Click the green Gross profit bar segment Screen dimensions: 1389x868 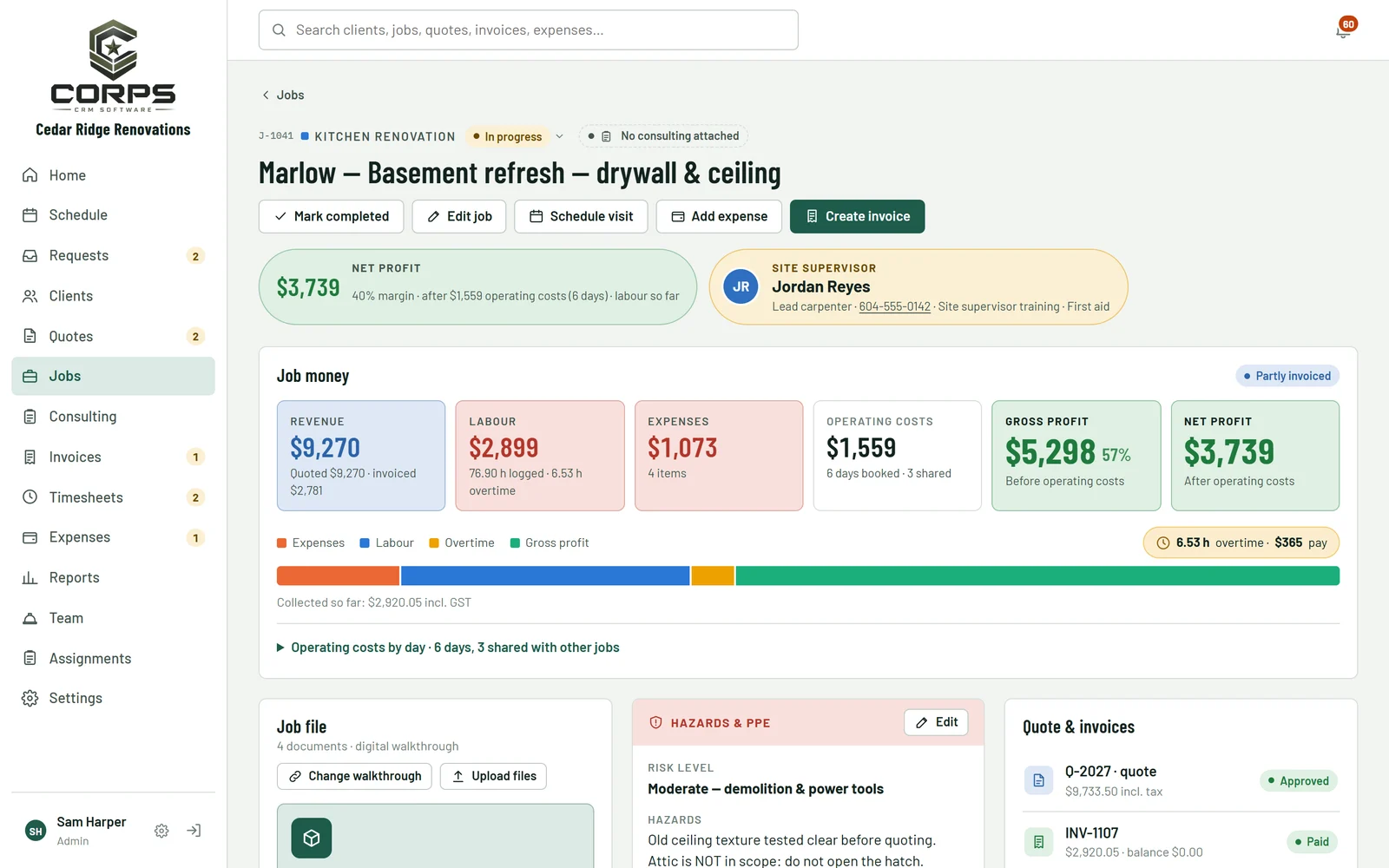coord(1037,575)
